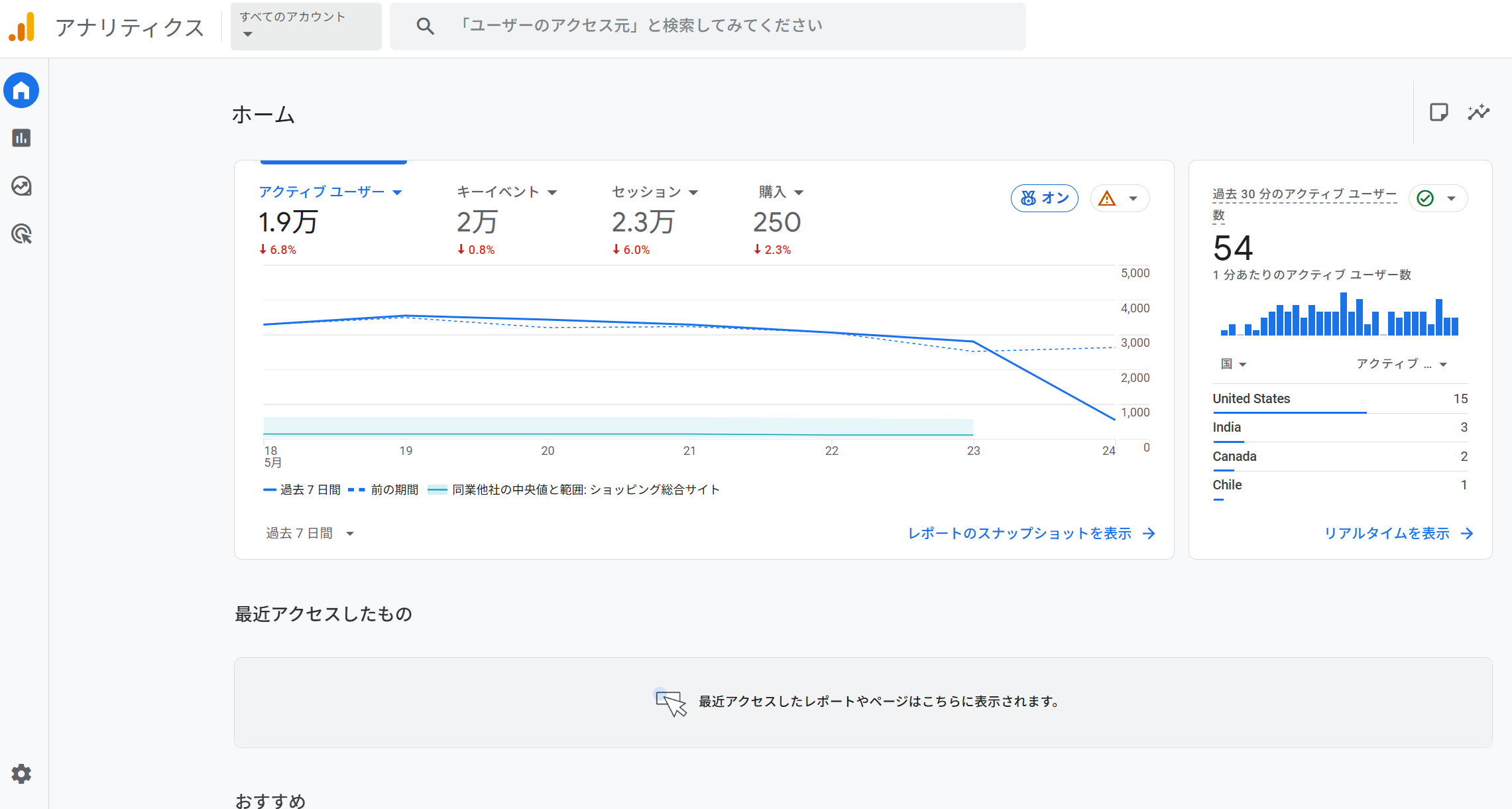The width and height of the screenshot is (1512, 809).
Task: Click 前の期間 dashed legend entry
Action: tap(383, 490)
